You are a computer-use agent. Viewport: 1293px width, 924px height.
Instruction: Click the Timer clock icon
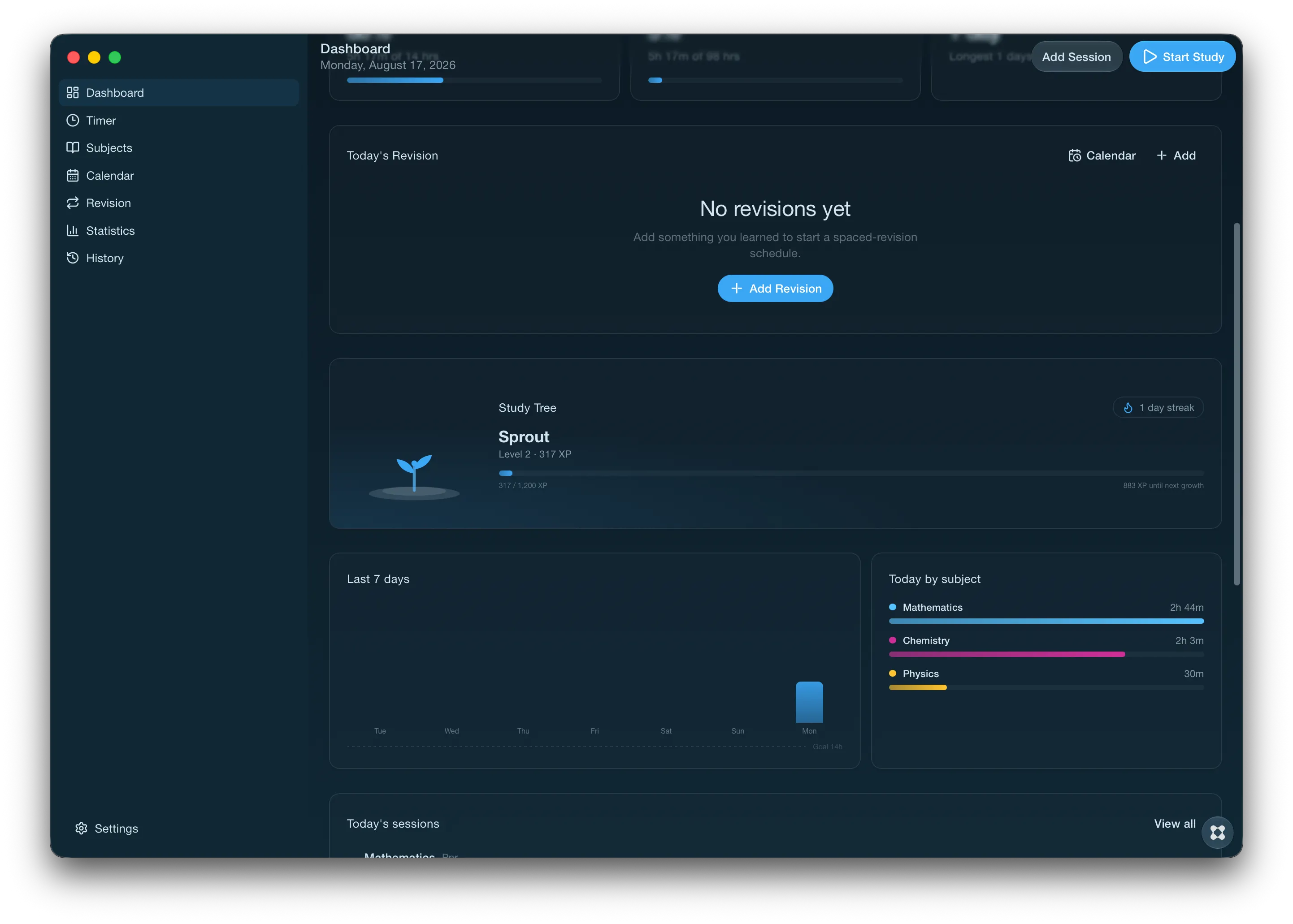[x=72, y=120]
